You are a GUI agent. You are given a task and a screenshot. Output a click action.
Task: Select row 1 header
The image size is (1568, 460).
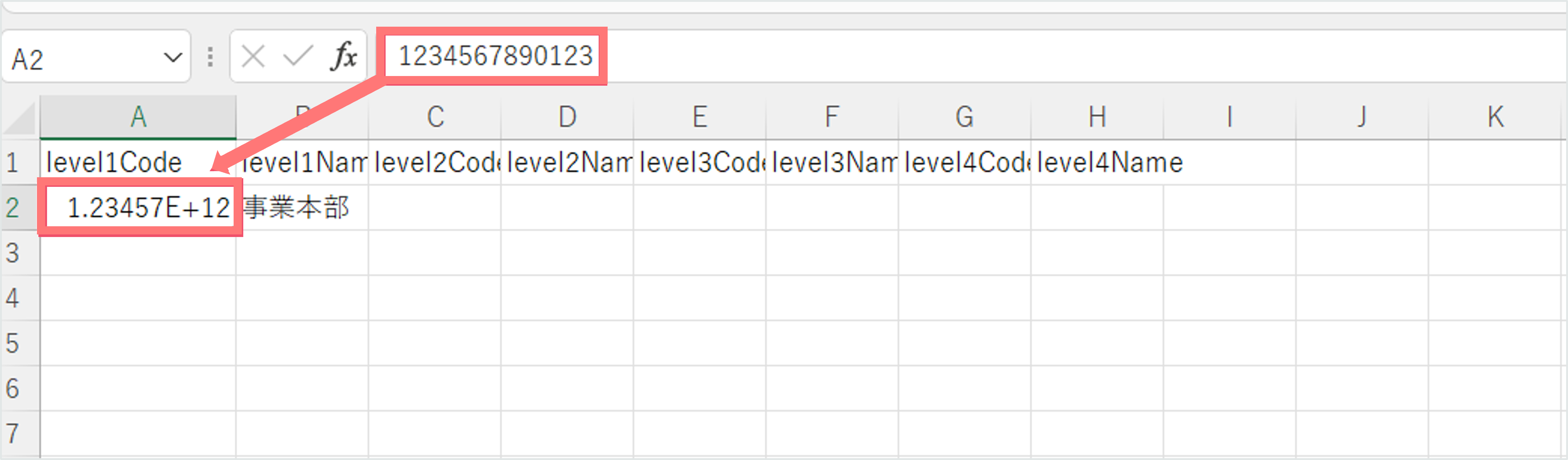[x=20, y=162]
